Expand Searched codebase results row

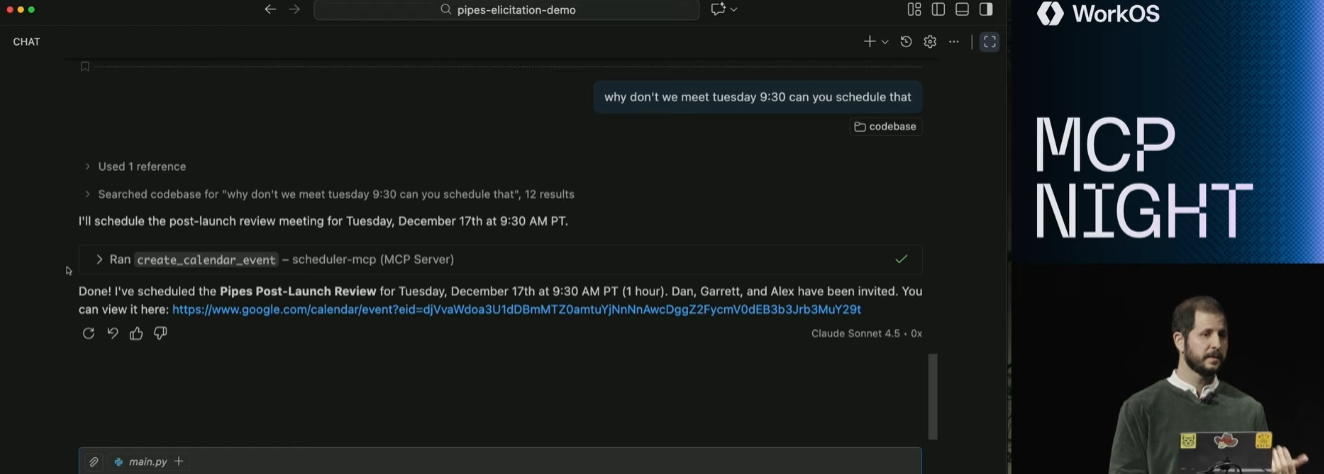pos(329,194)
